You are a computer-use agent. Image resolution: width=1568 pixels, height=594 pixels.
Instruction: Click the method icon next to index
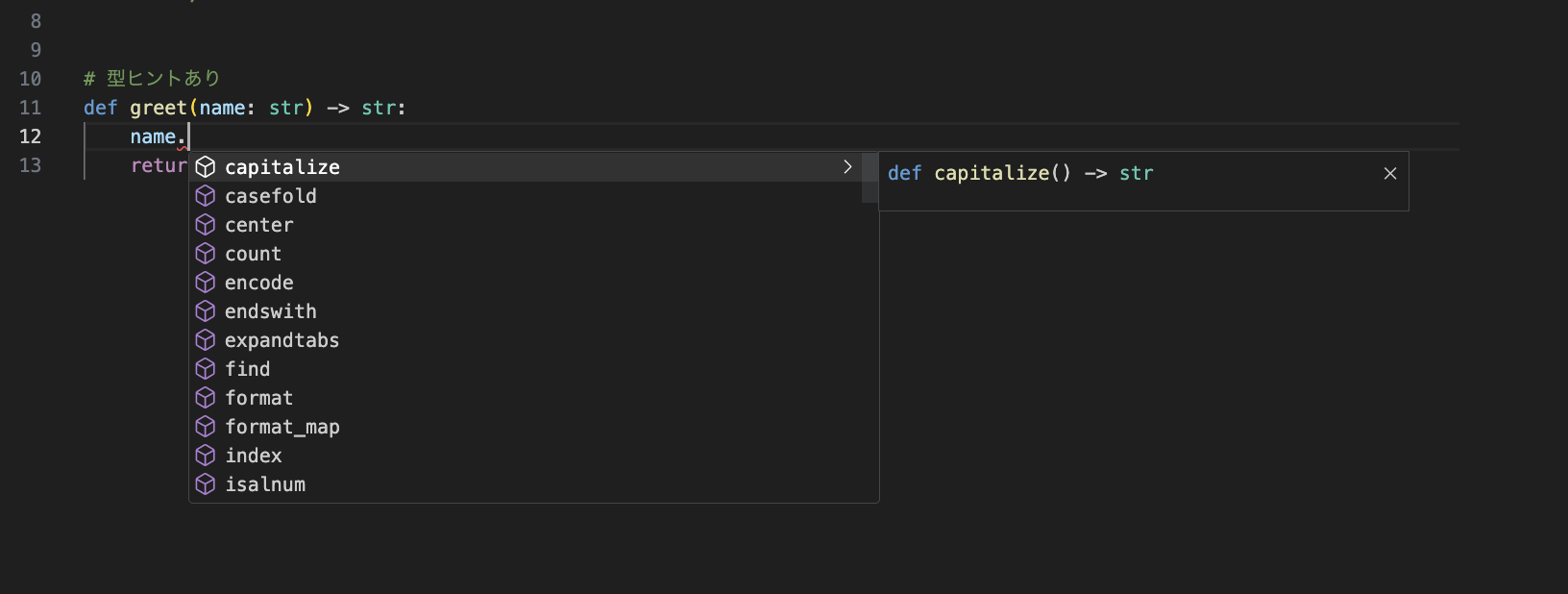click(206, 456)
